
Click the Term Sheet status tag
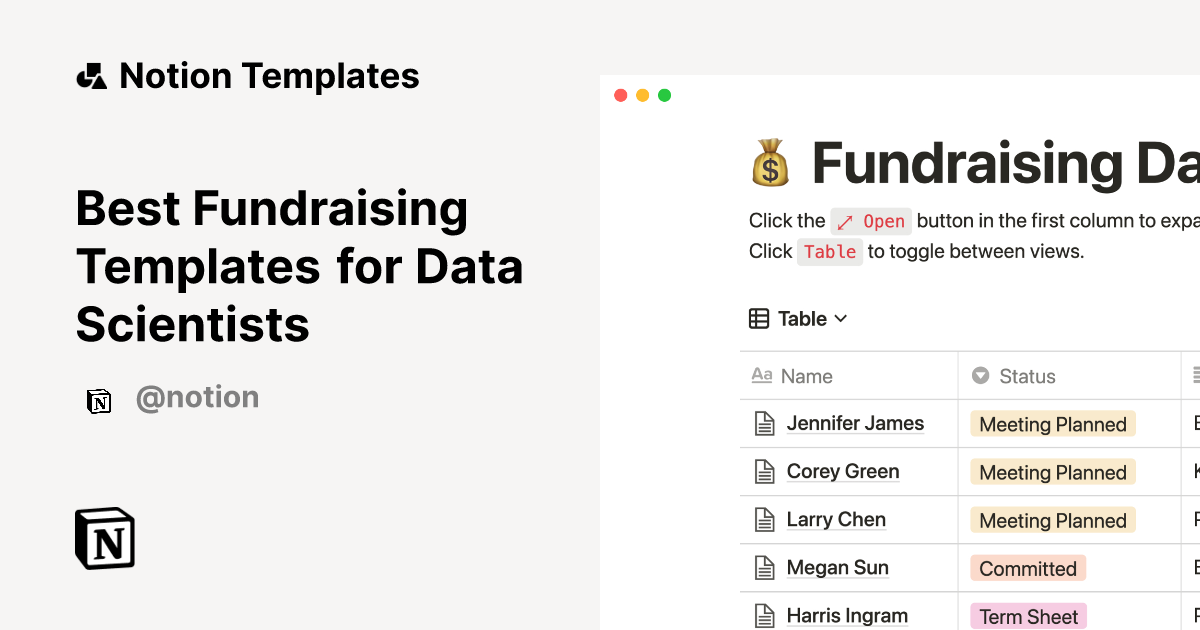(1028, 616)
